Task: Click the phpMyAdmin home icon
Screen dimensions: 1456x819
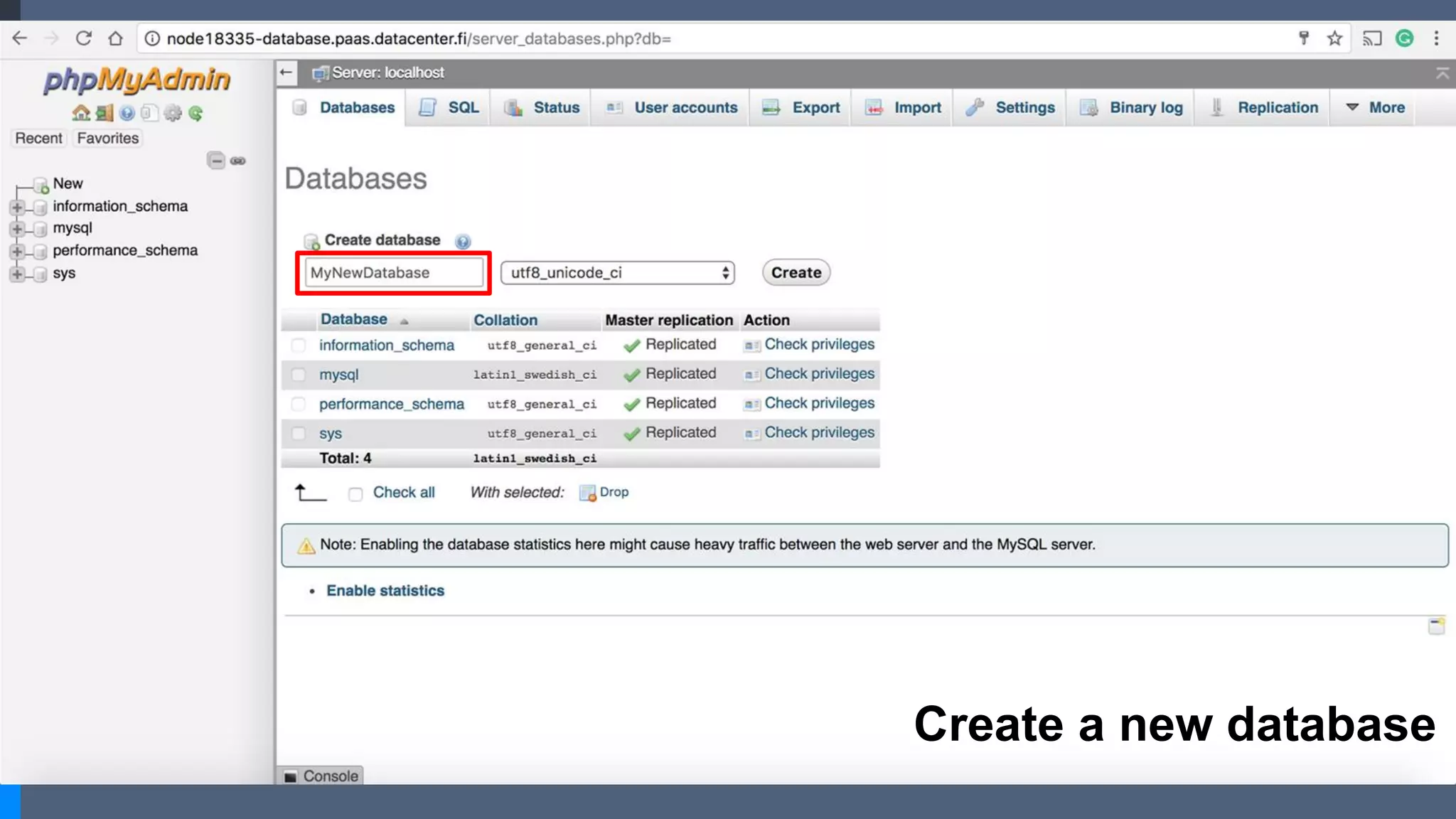Action: pos(81,113)
